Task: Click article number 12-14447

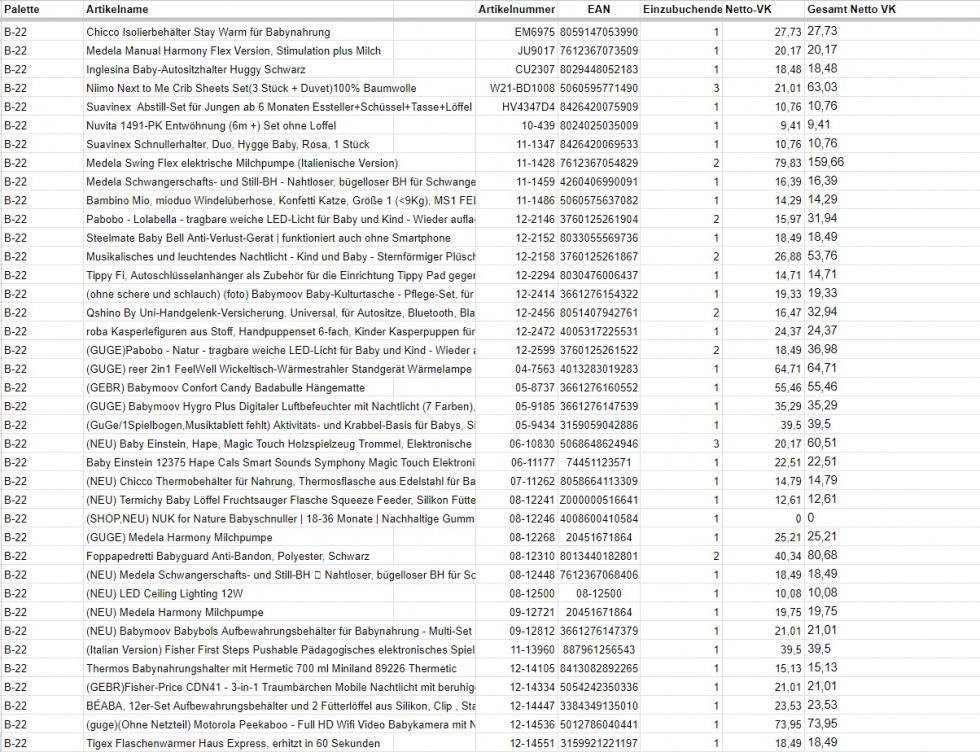Action: pyautogui.click(x=532, y=707)
